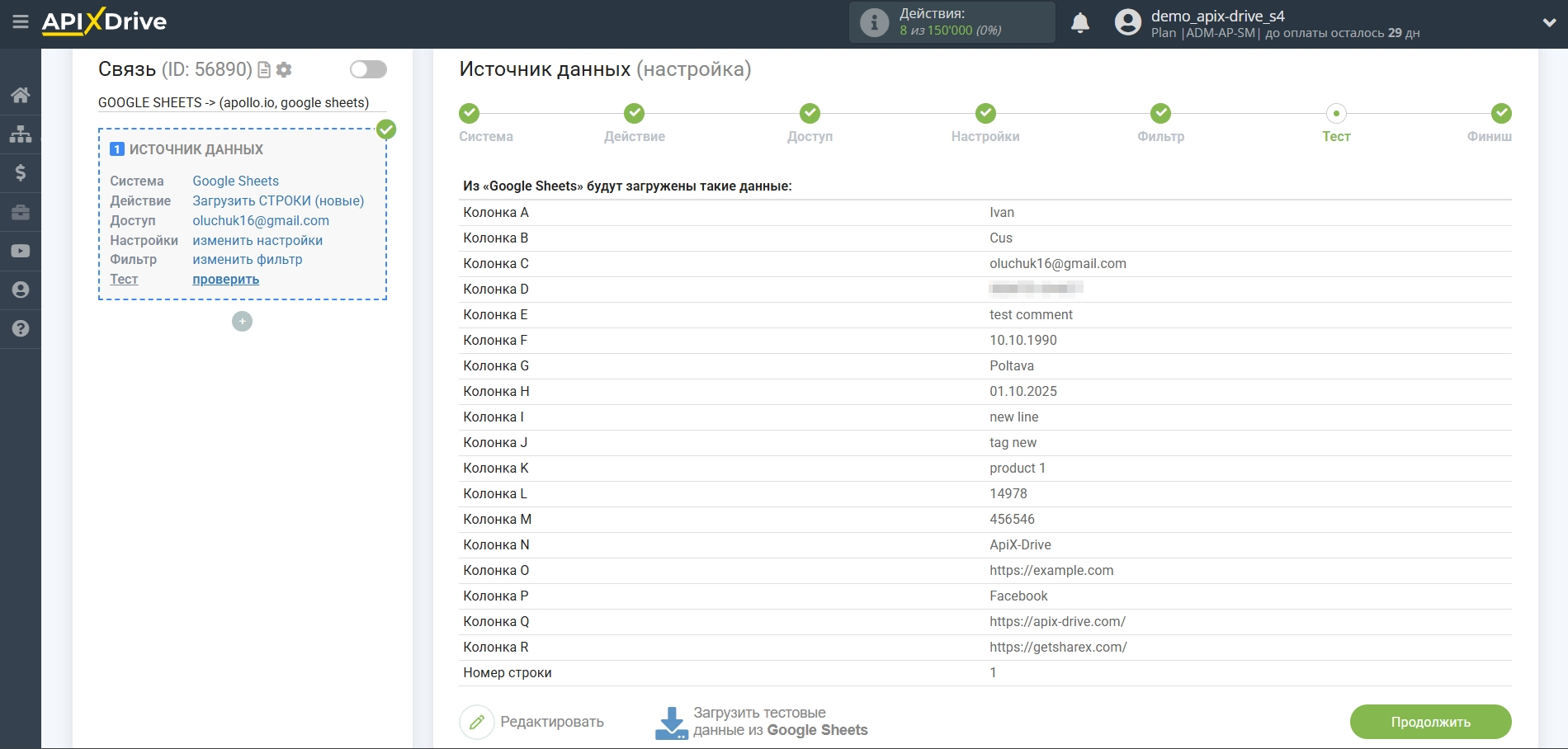Click the https://example.com value
Image resolution: width=1568 pixels, height=749 pixels.
pos(1051,570)
